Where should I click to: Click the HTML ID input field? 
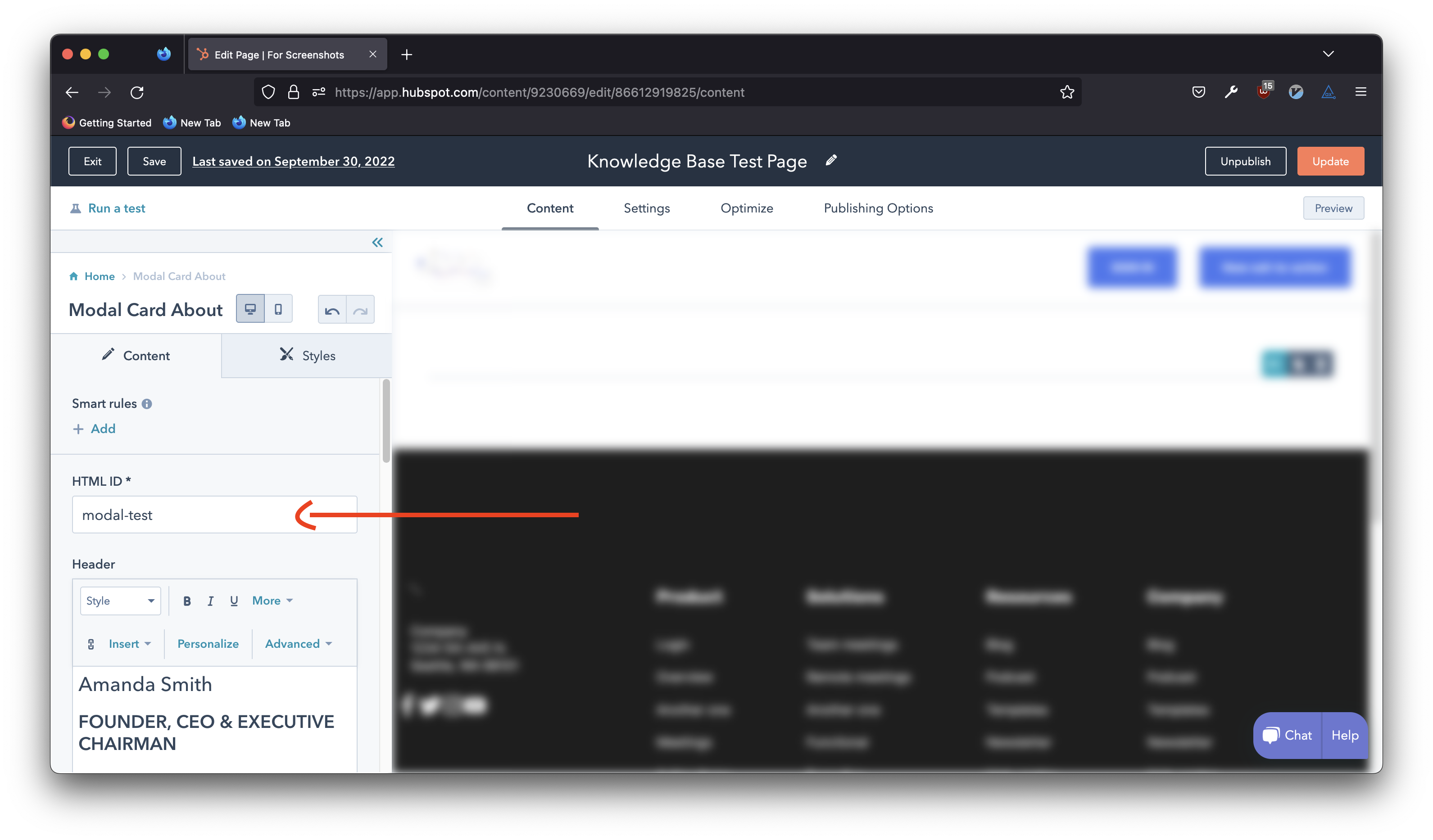click(214, 514)
